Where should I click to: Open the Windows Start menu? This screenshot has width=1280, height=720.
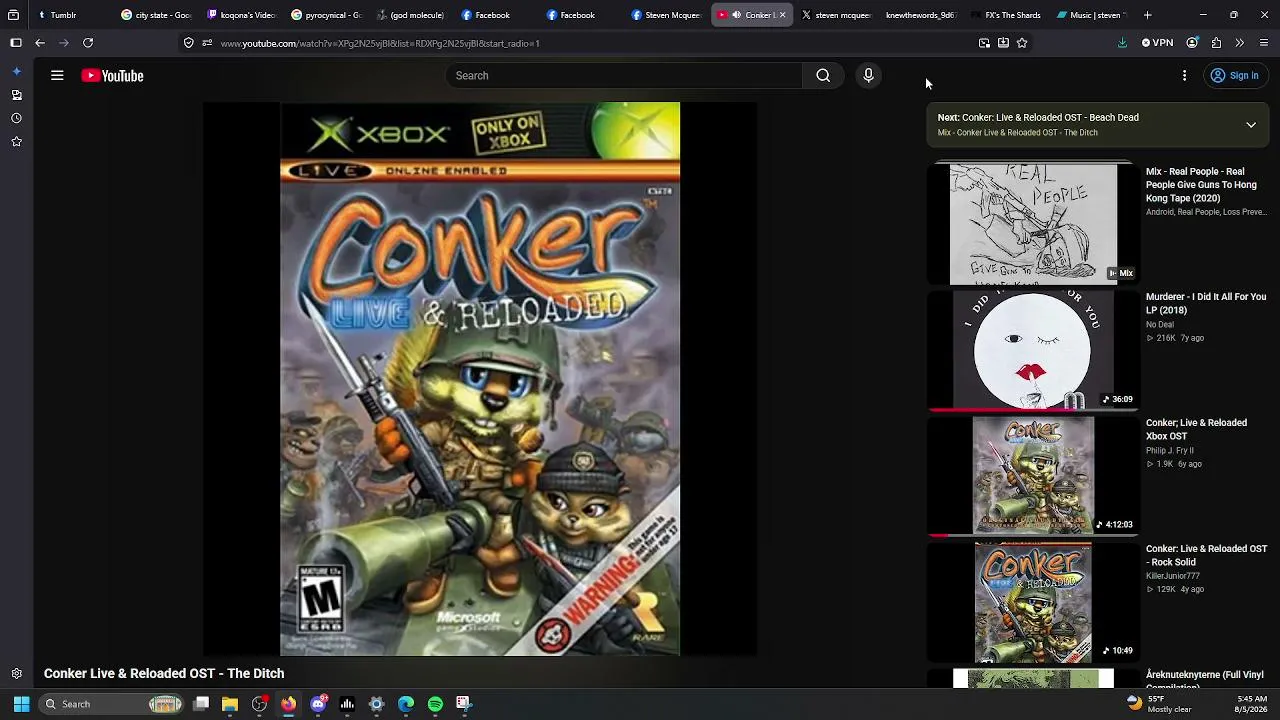tap(21, 704)
